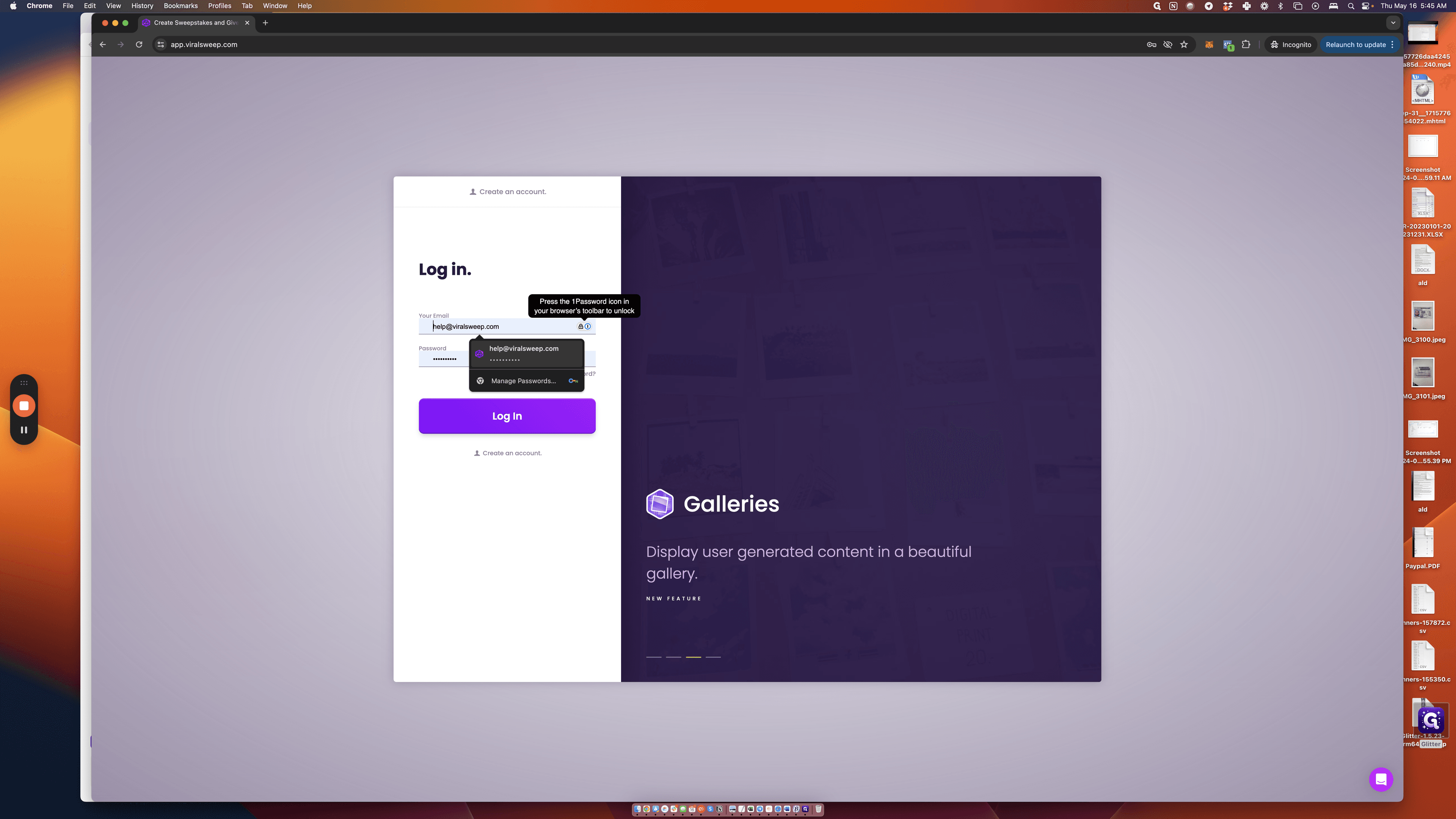Open the code extension with green badge
This screenshot has height=819, width=1456.
point(1228,45)
